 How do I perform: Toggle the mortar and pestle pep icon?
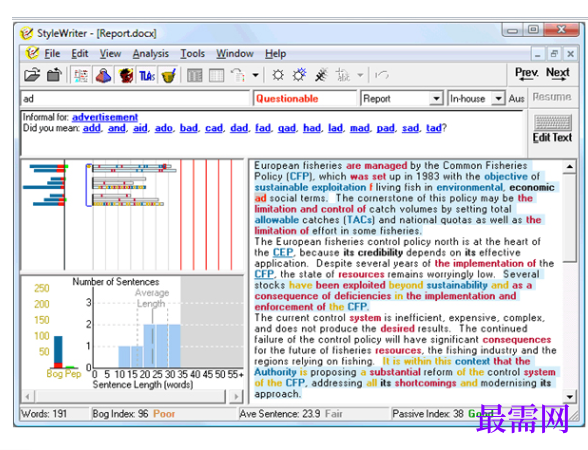coord(168,75)
